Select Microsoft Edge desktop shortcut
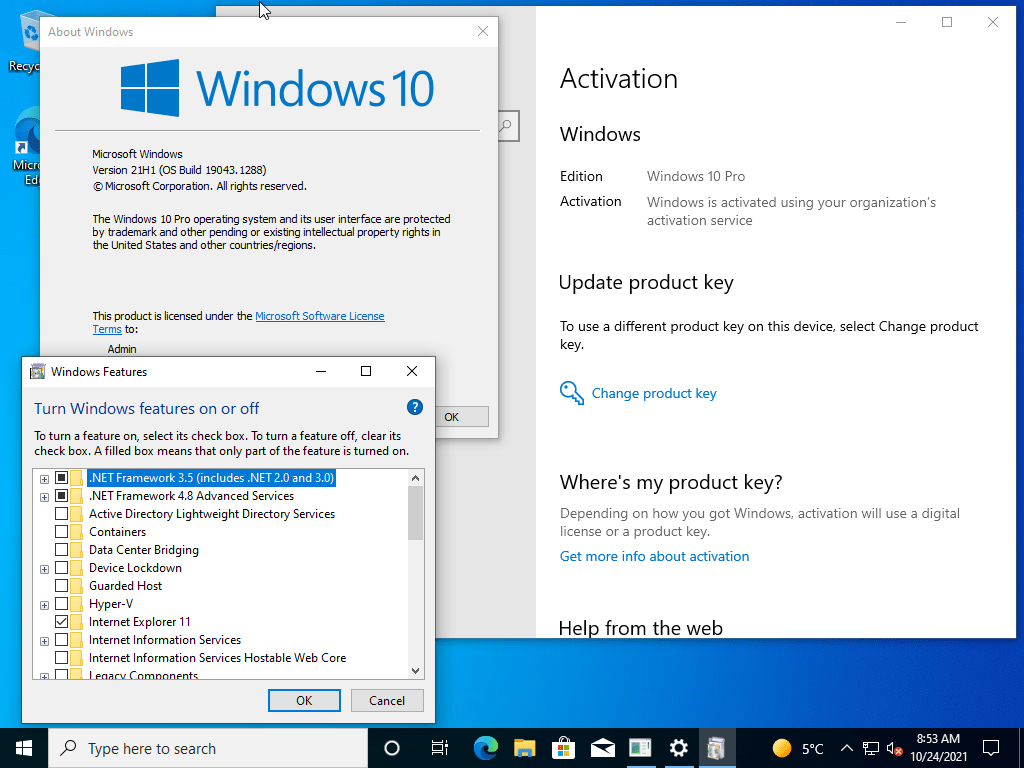 26,147
